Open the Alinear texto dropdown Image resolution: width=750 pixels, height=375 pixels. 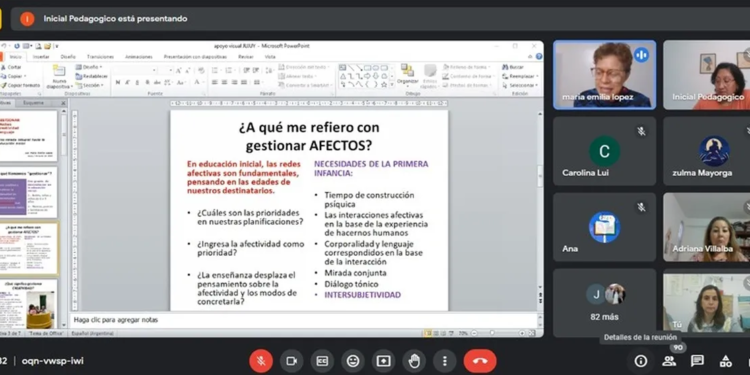[x=299, y=77]
